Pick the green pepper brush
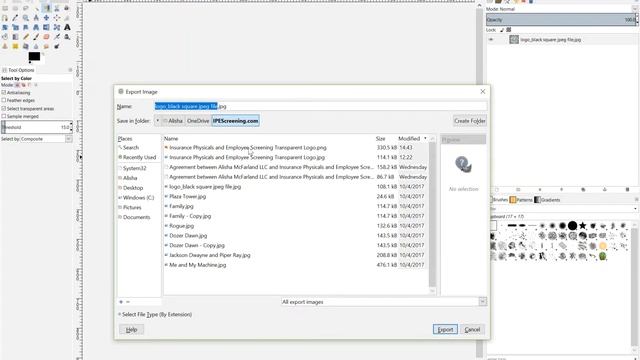Image resolution: width=640 pixels, height=360 pixels. click(603, 256)
